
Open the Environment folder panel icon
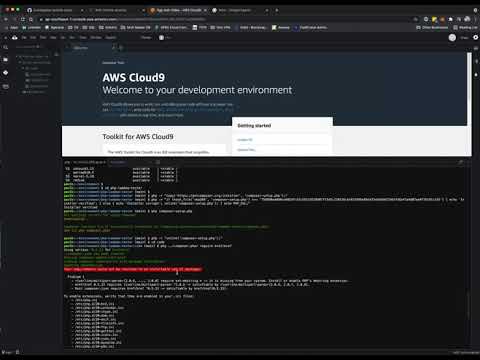point(6,60)
